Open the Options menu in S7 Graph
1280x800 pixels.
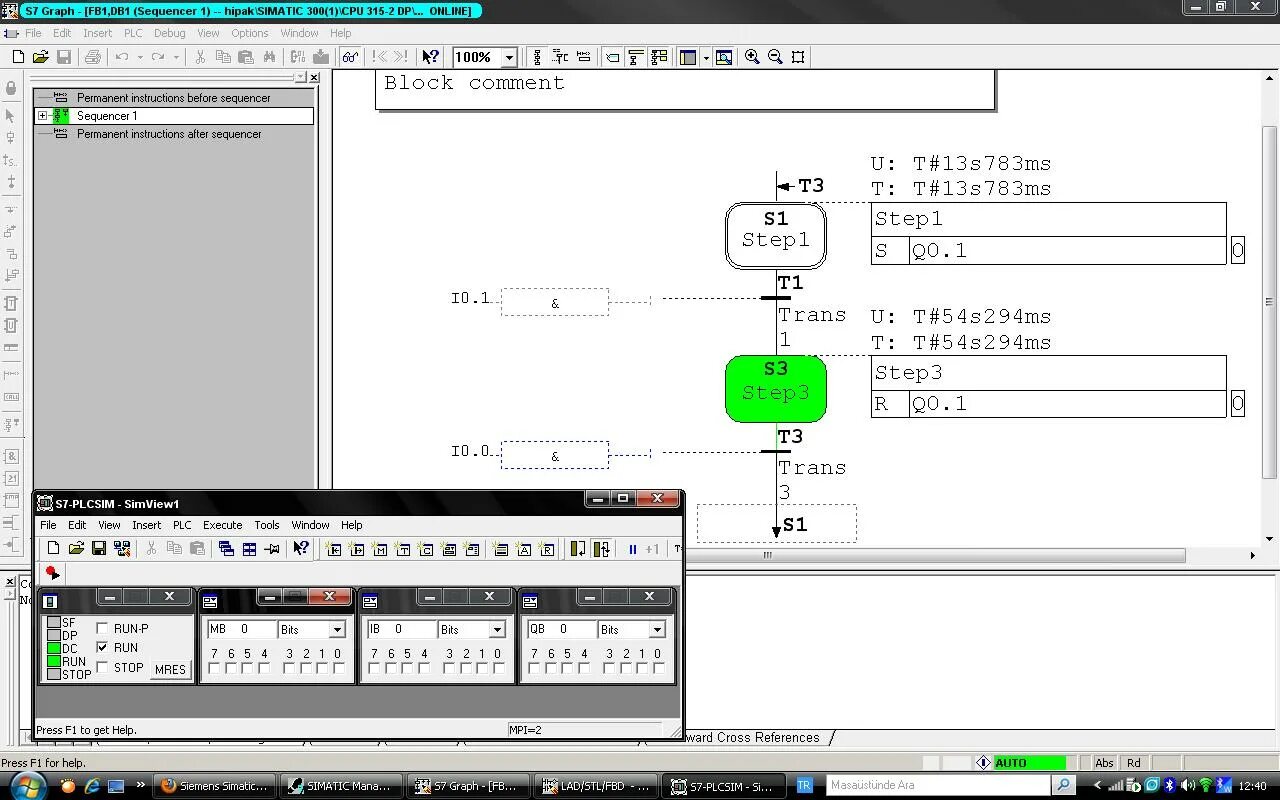[249, 33]
